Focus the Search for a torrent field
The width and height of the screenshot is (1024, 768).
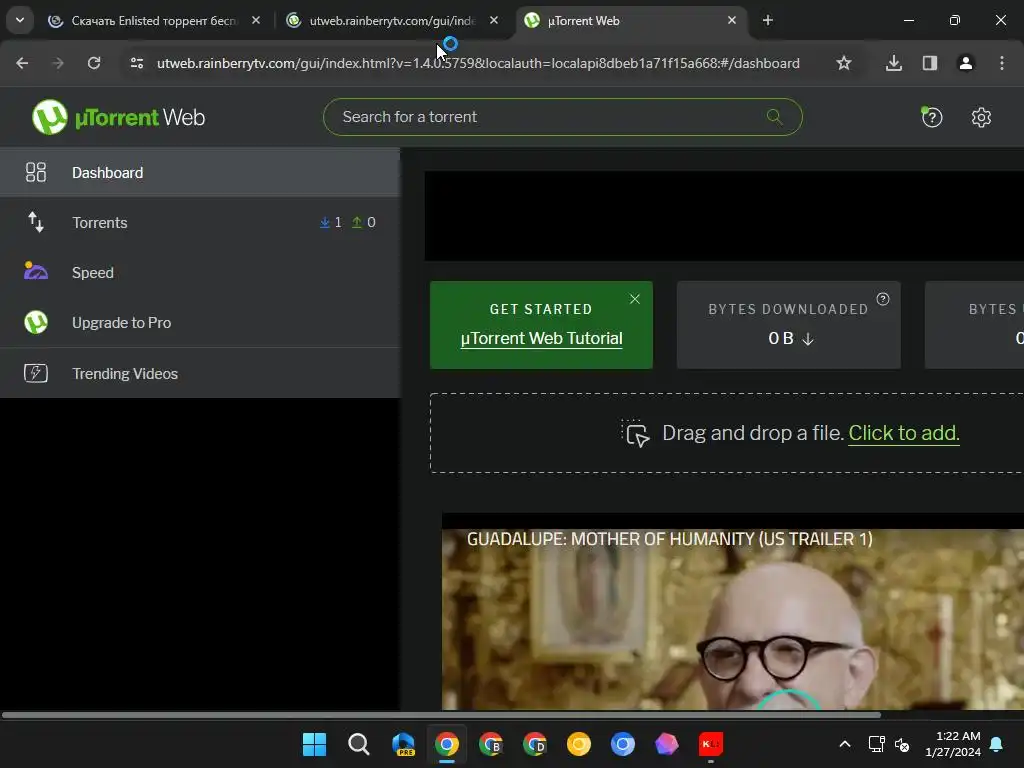pos(562,117)
